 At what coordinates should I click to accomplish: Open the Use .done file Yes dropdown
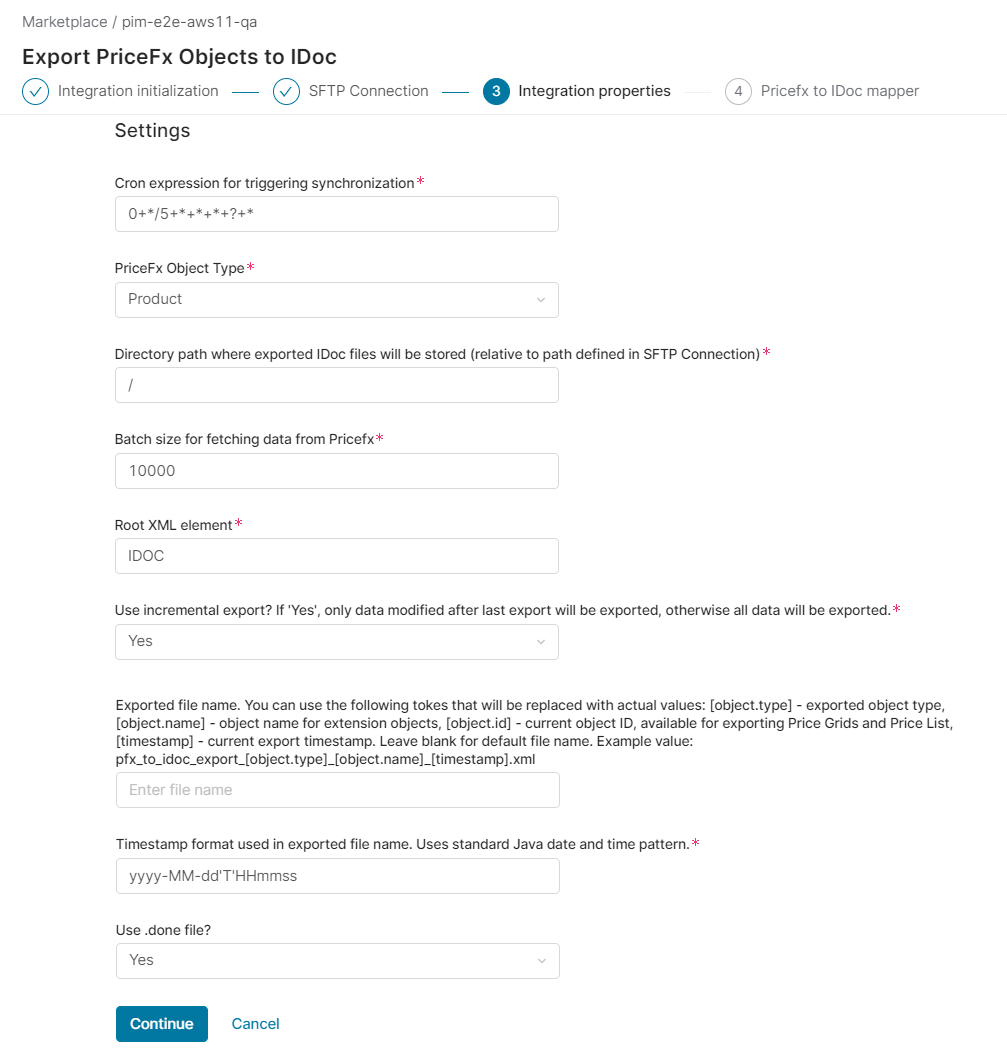(337, 961)
